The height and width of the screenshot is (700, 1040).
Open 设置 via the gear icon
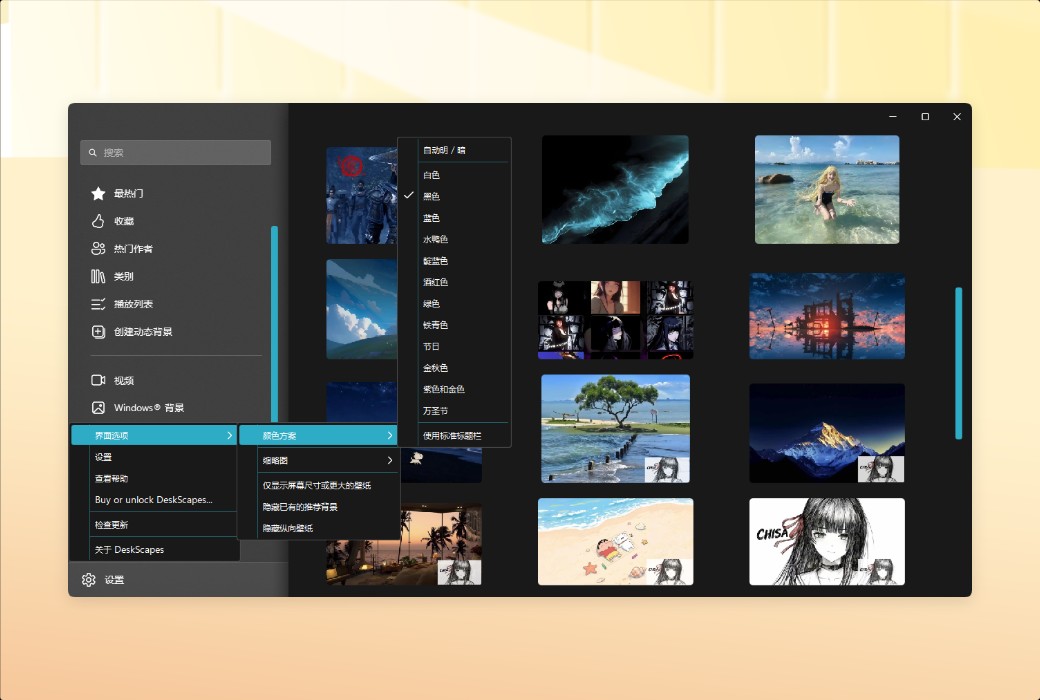[88, 579]
